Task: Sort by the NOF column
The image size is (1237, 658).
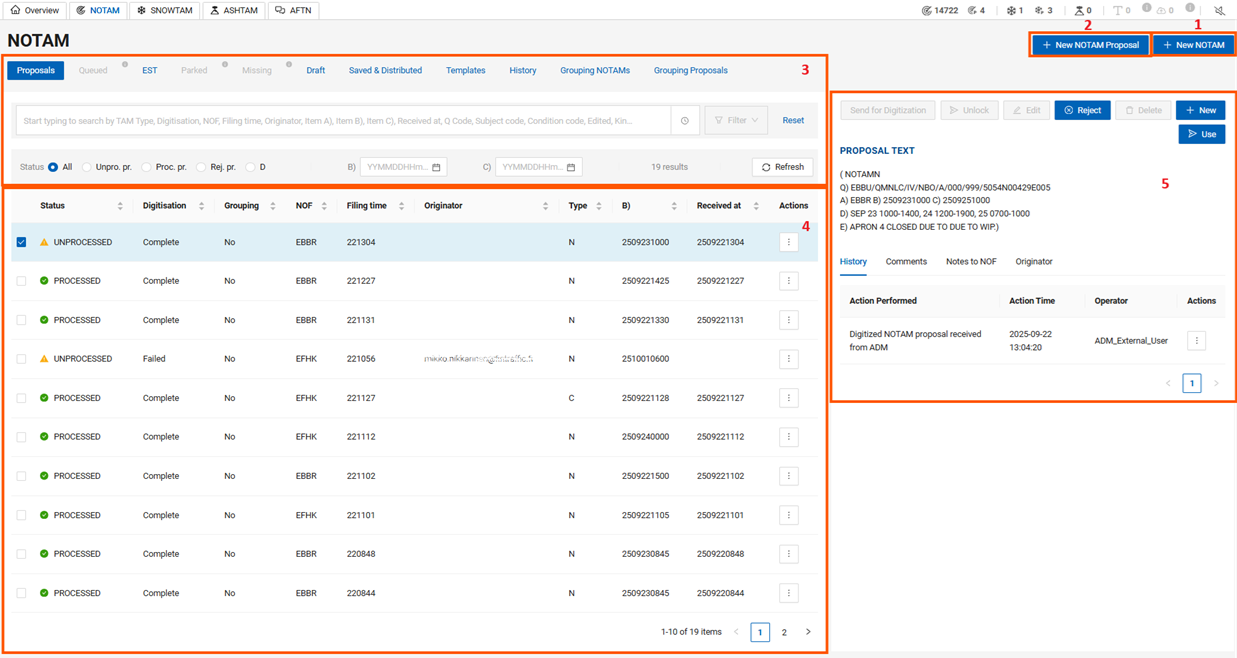Action: pyautogui.click(x=324, y=206)
